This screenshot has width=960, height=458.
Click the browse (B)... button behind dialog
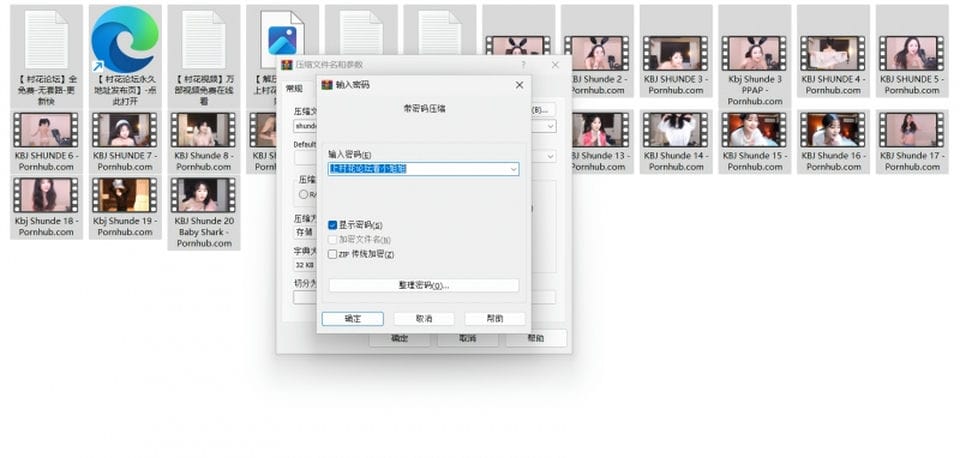coord(541,110)
